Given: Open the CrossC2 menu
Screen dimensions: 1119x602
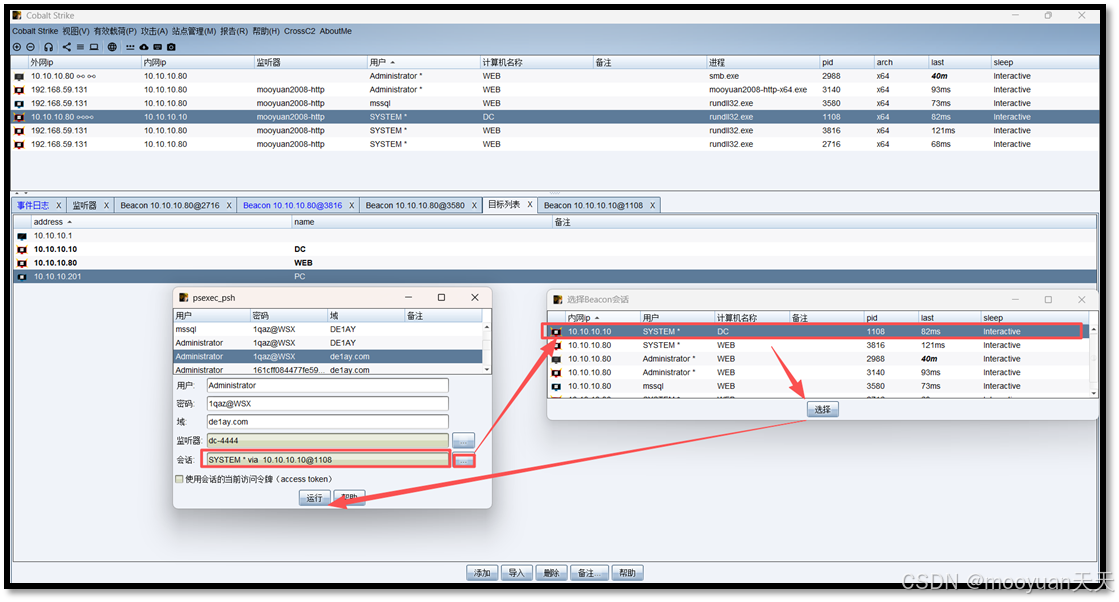Looking at the screenshot, I should click(x=299, y=31).
